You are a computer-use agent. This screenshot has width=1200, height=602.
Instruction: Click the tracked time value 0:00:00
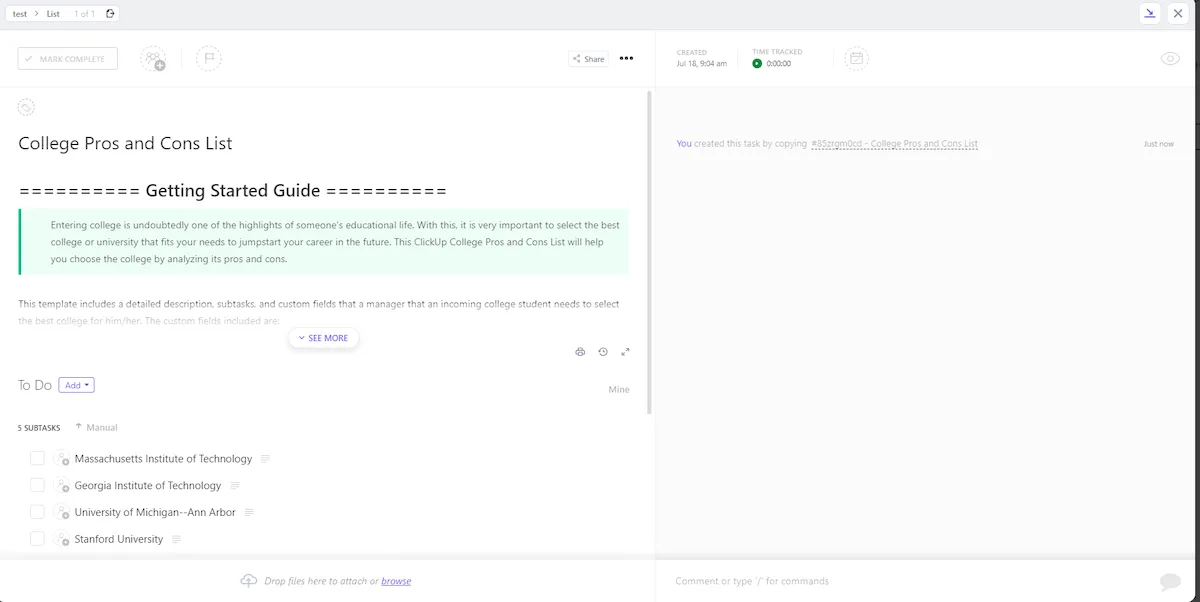pos(778,63)
